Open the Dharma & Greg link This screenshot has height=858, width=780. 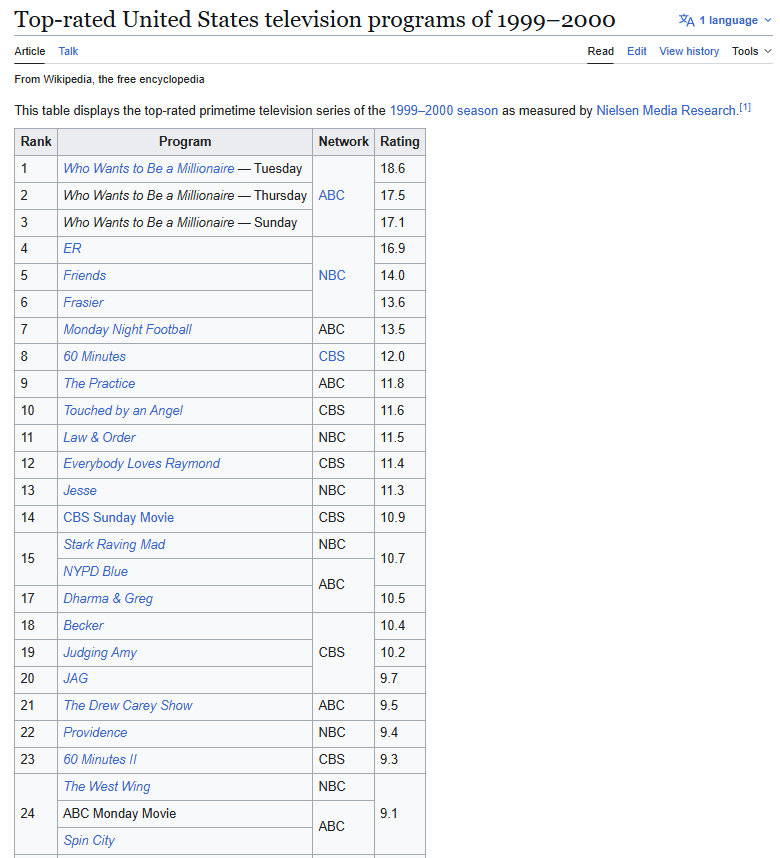point(108,599)
